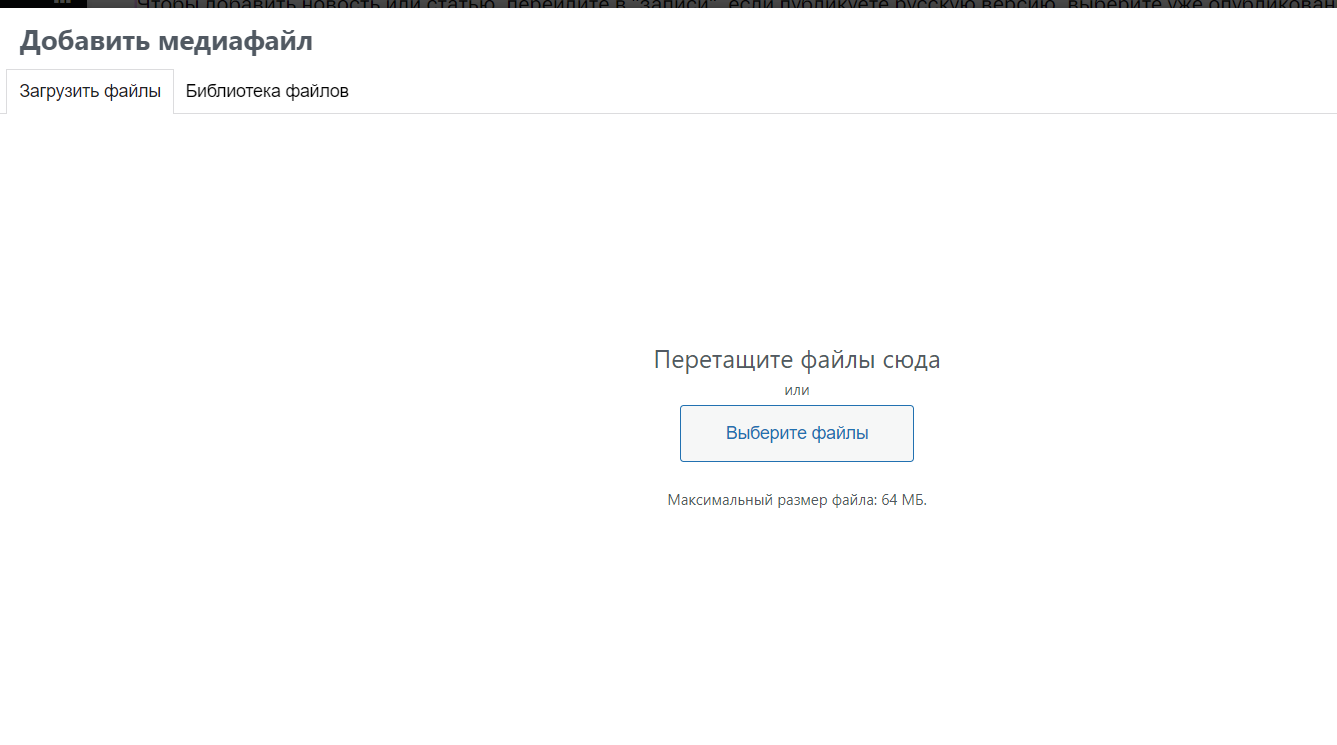Click the word медиафайл in the dialog title
This screenshot has width=1337, height=745.
235,41
